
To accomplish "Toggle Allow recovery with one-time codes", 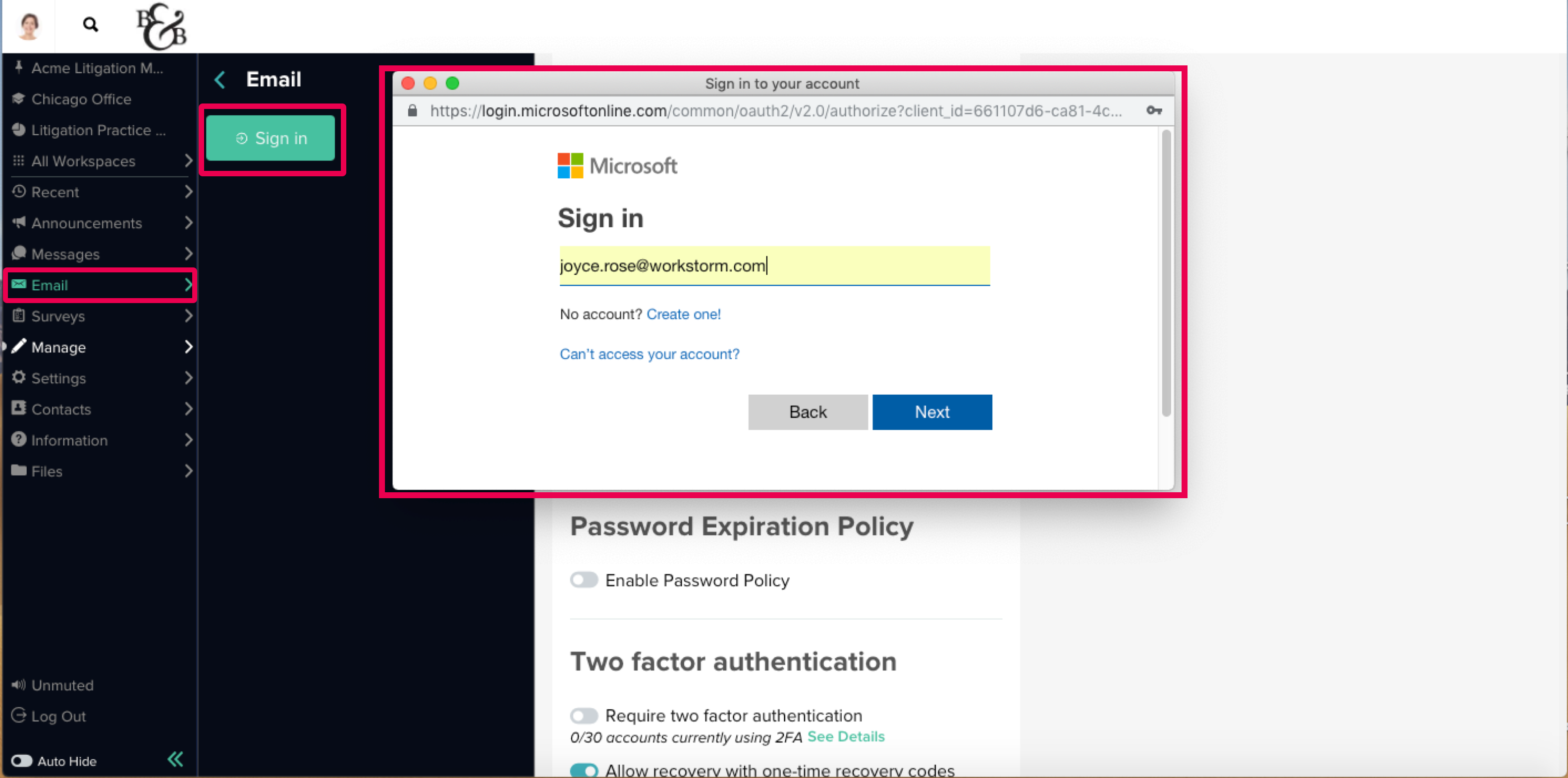I will 584,771.
